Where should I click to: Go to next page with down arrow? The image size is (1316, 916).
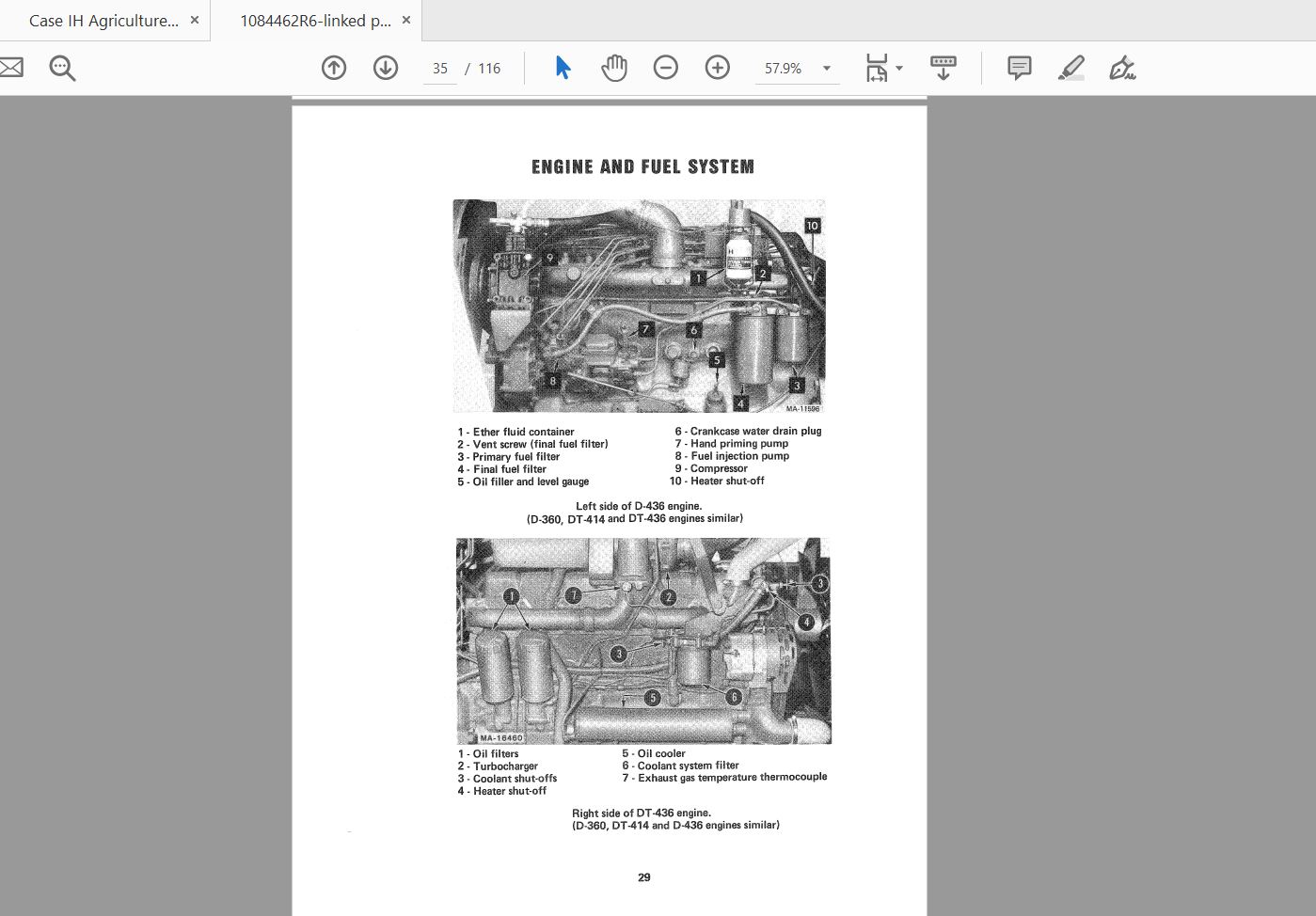[x=386, y=68]
